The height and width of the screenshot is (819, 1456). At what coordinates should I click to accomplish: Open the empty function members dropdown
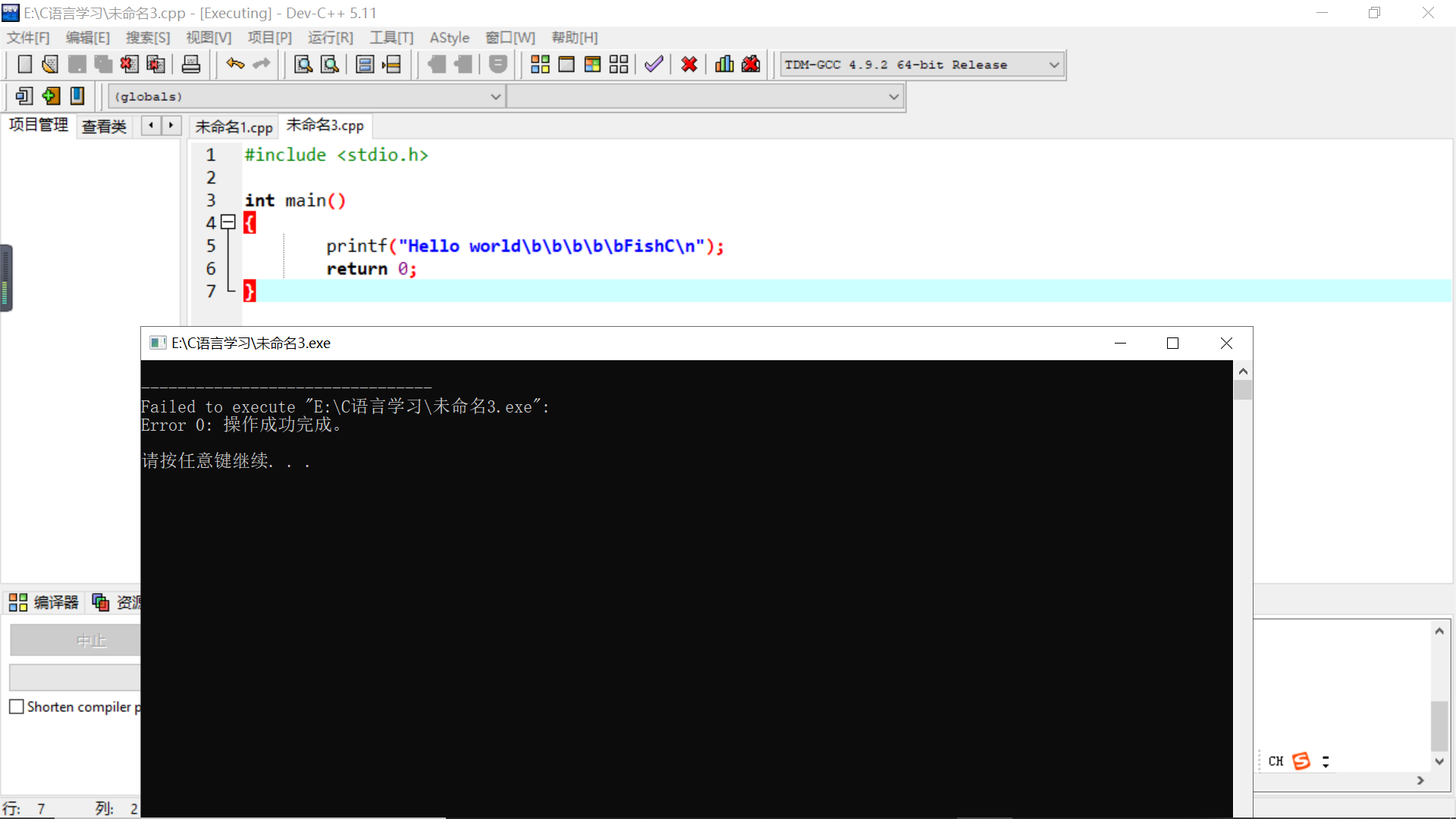(704, 96)
